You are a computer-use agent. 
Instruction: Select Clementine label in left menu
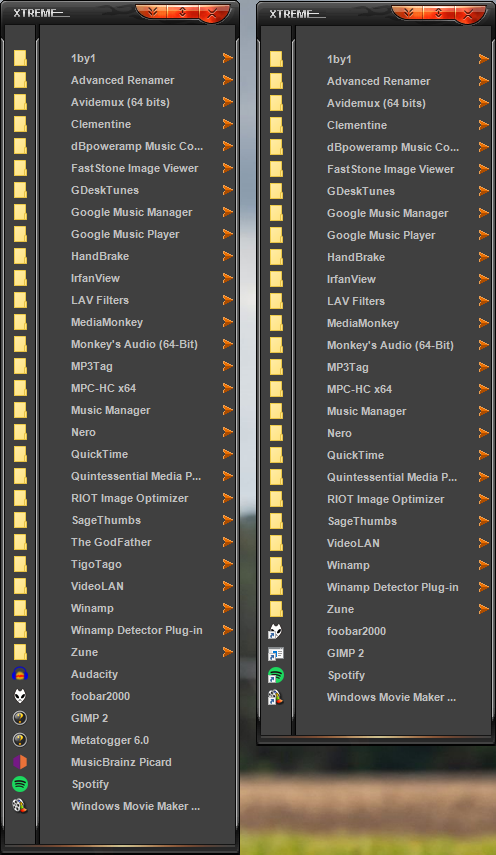coord(101,124)
